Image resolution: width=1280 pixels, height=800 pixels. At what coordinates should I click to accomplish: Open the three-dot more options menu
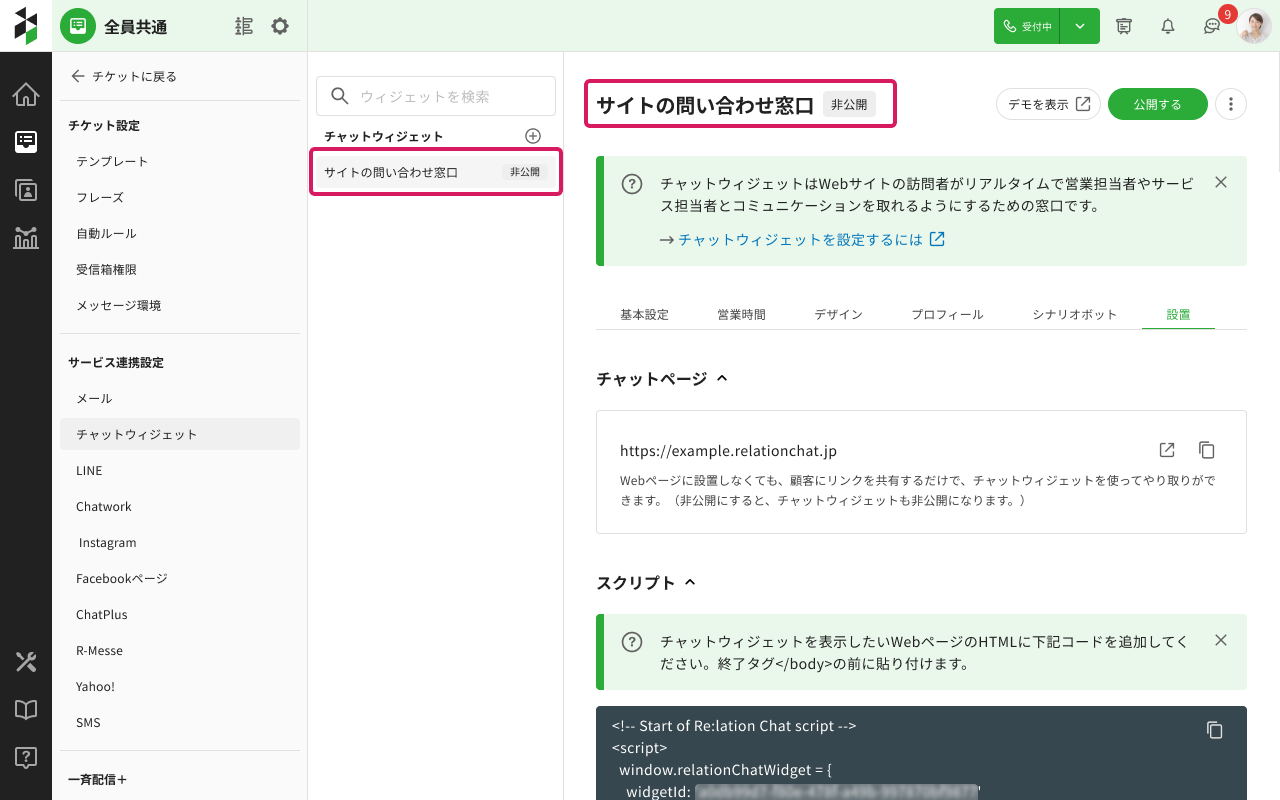tap(1231, 104)
